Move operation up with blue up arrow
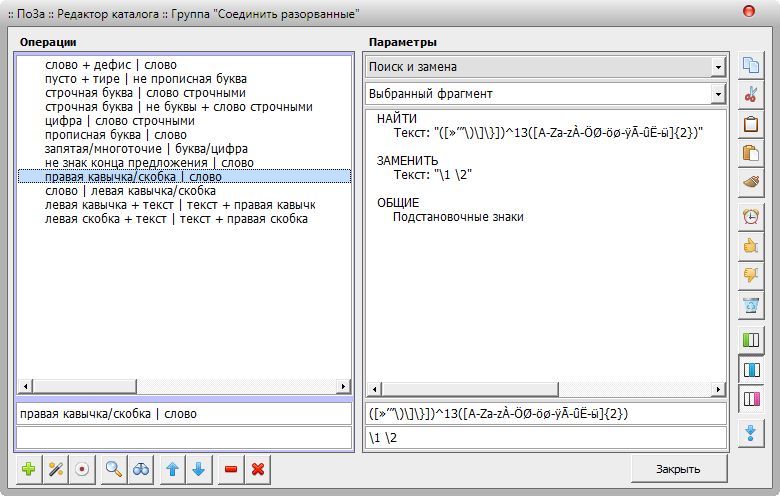The image size is (780, 496). (x=173, y=469)
